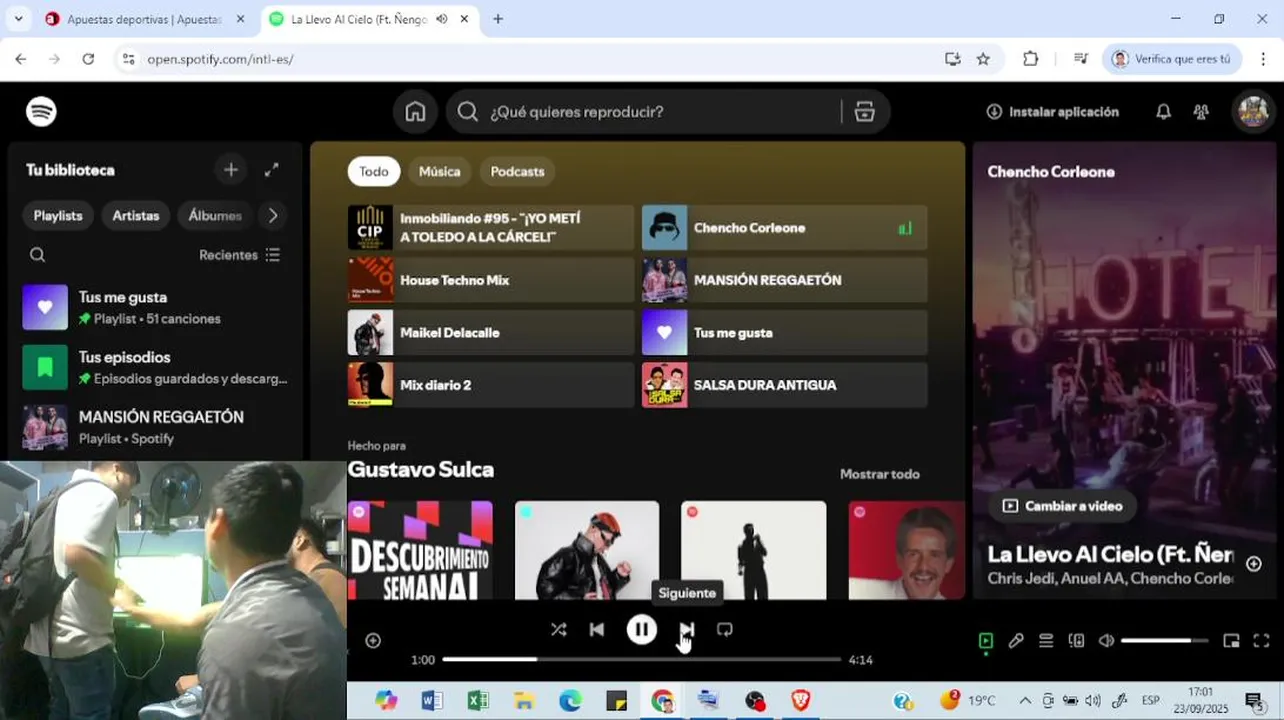Open Word from taskbar

coord(432,701)
